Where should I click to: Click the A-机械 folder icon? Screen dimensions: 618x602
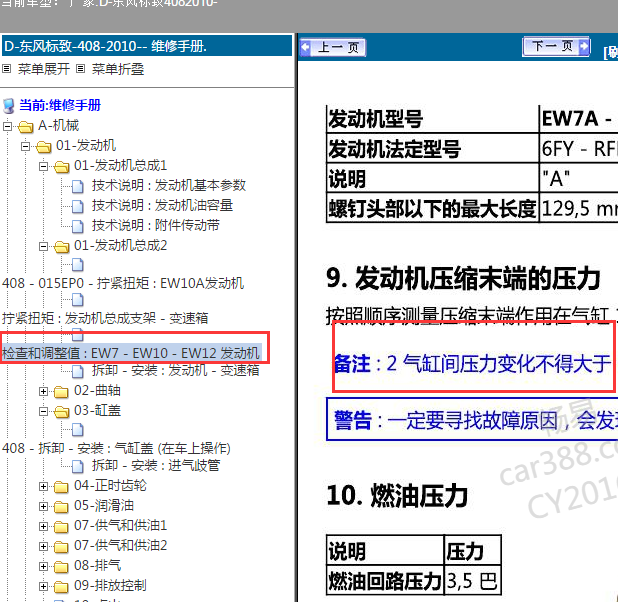26,127
